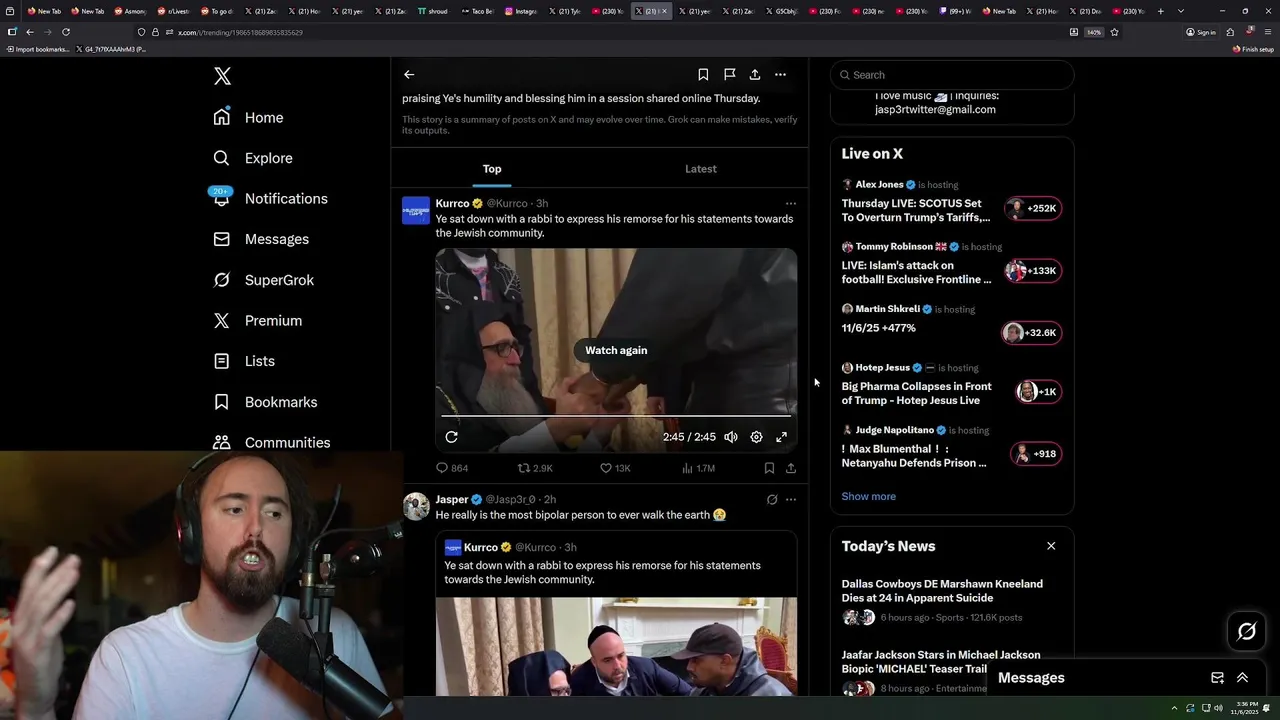Viewport: 1280px width, 720px height.
Task: Bookmark the story from the header bar
Action: (x=703, y=74)
